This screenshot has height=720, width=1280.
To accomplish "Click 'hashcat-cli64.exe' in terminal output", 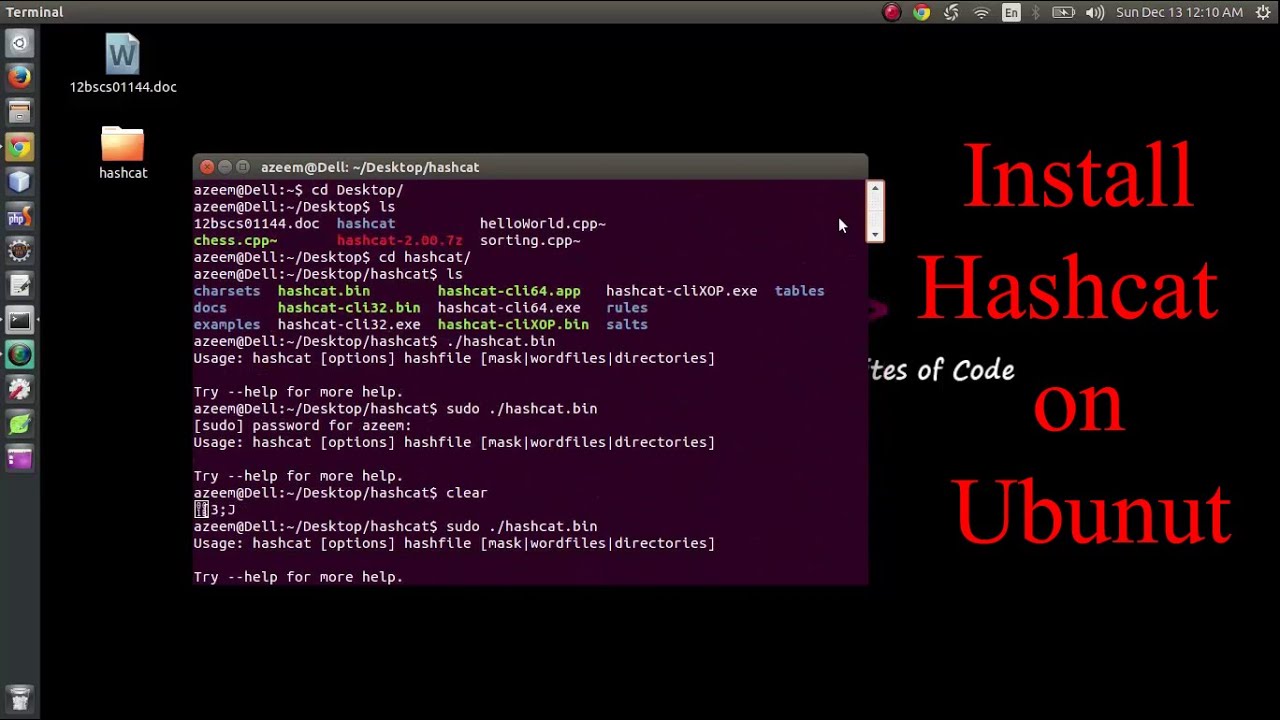I will pos(509,308).
